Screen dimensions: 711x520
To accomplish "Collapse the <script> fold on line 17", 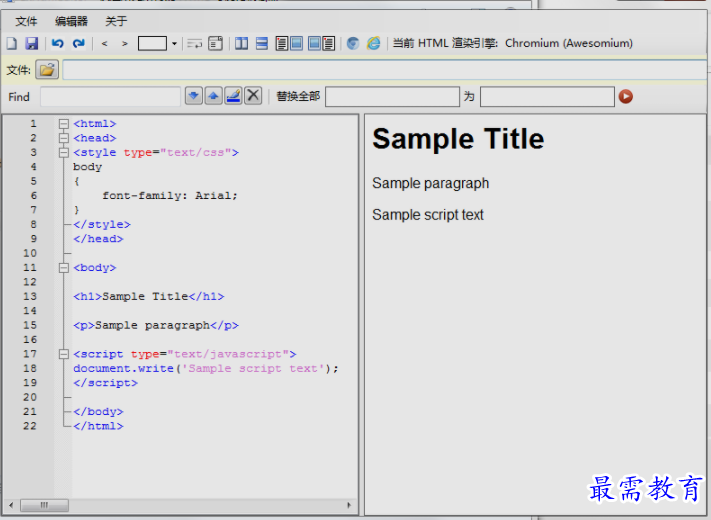I will (64, 355).
